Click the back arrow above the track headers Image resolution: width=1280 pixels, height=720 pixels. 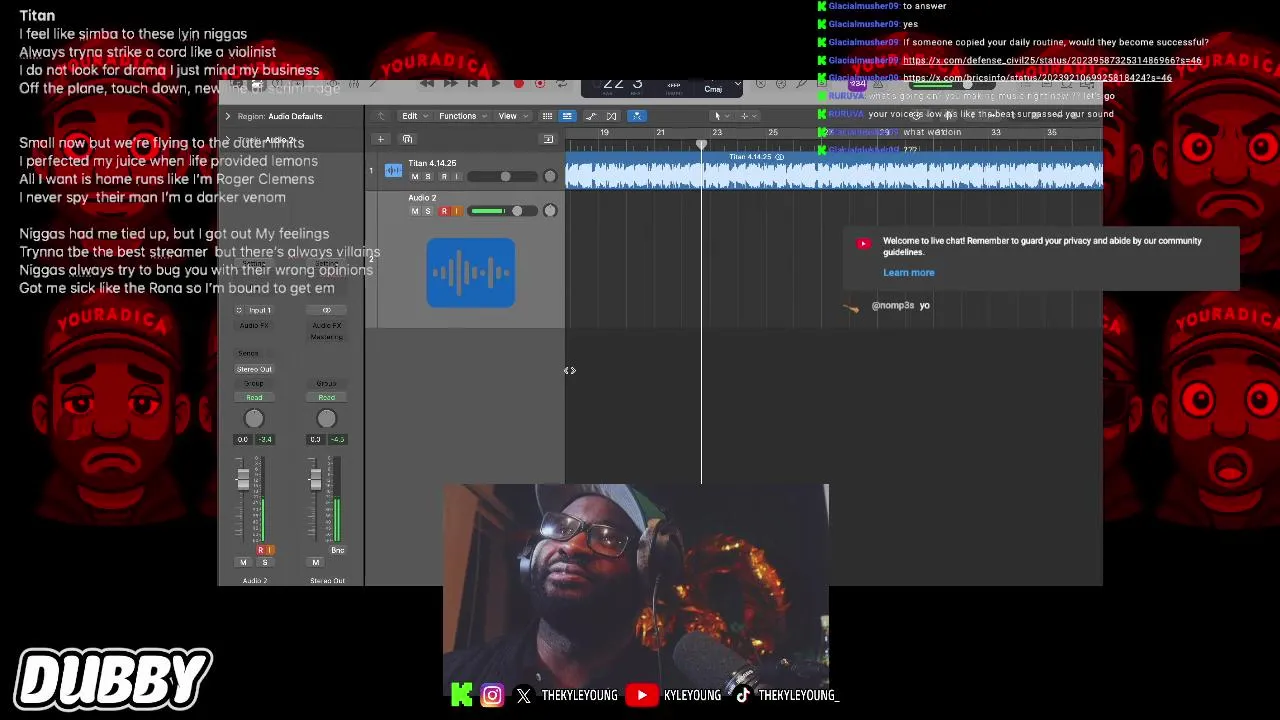click(x=380, y=116)
